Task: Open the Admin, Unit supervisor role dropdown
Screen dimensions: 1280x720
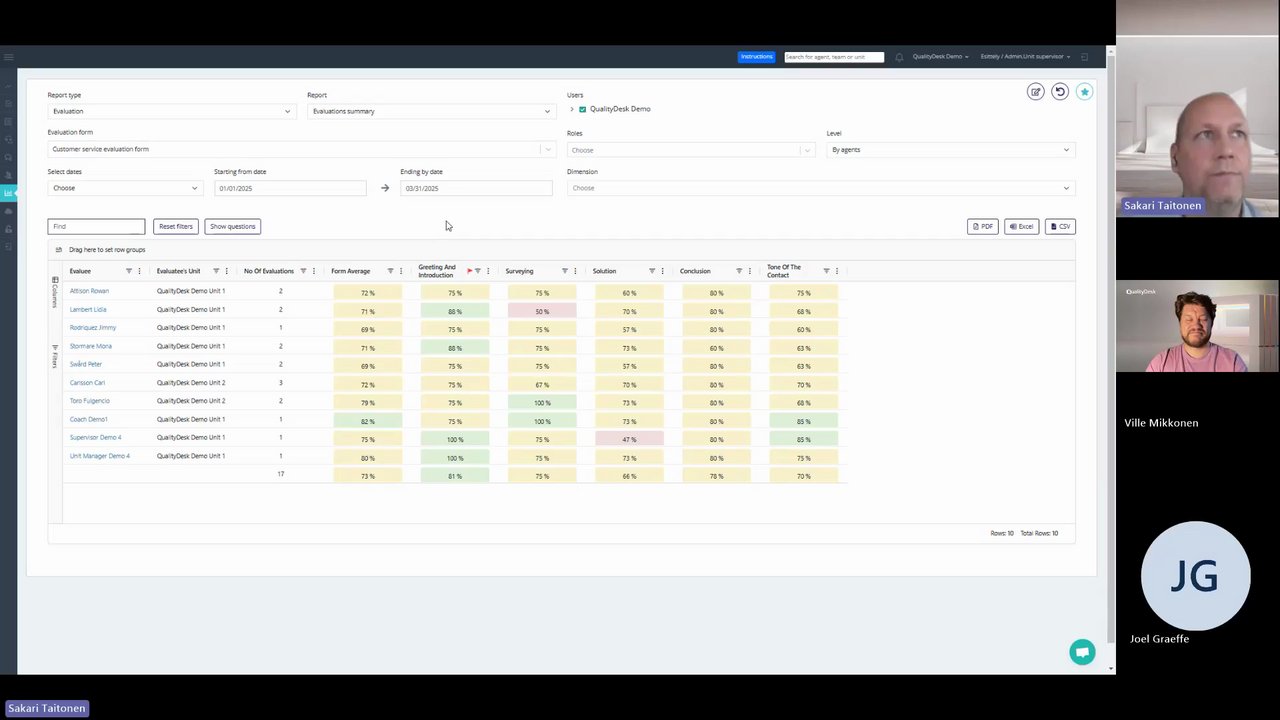Action: (x=1025, y=57)
